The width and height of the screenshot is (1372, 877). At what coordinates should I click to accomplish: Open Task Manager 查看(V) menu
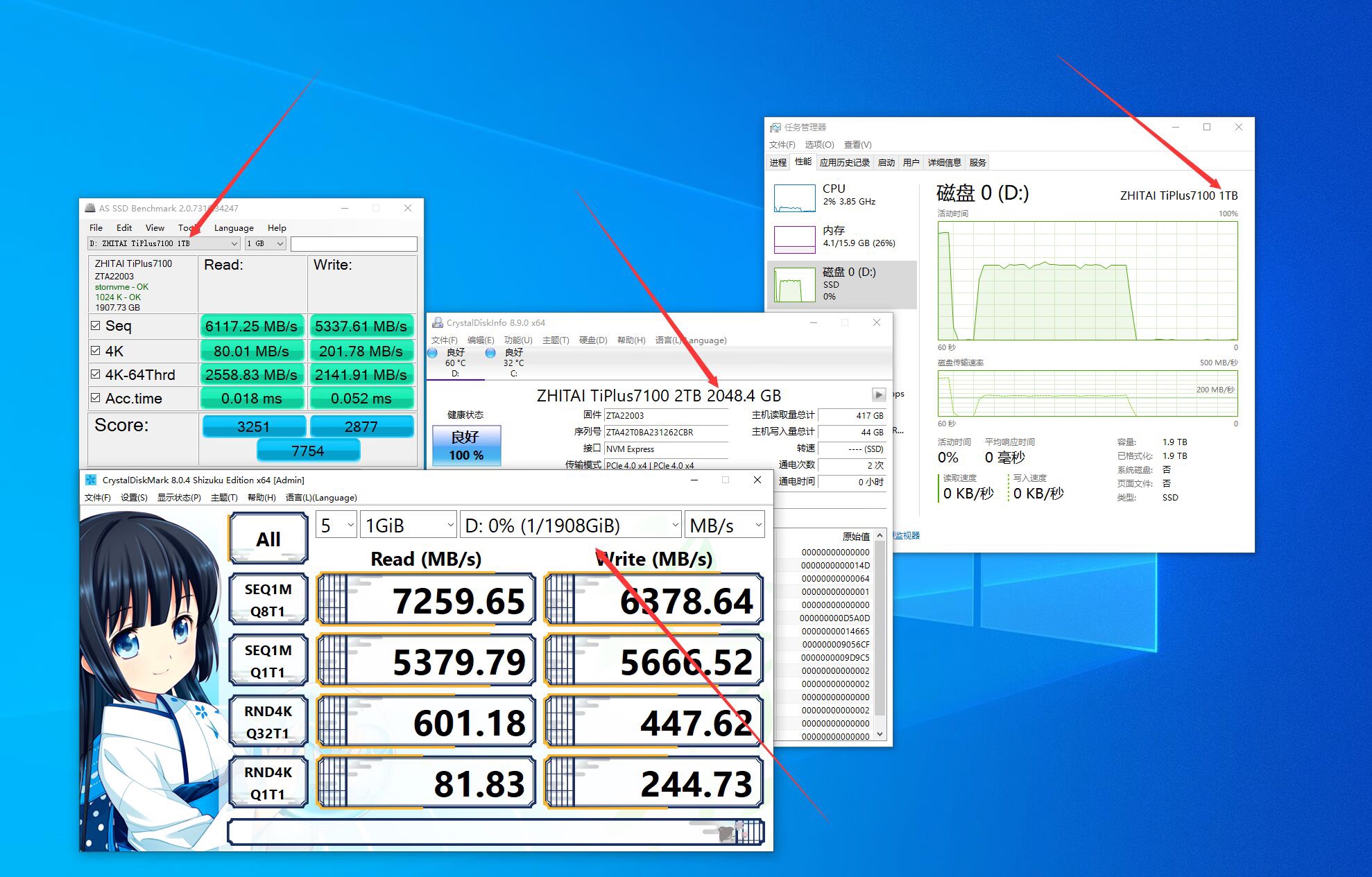pos(858,145)
